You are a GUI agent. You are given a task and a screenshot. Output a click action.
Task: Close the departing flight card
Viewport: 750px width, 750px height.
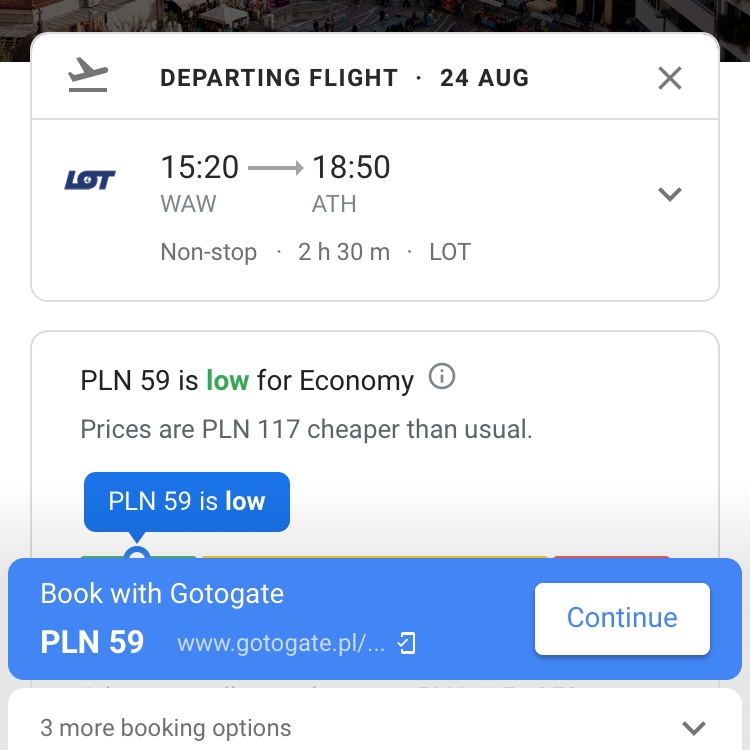(670, 78)
